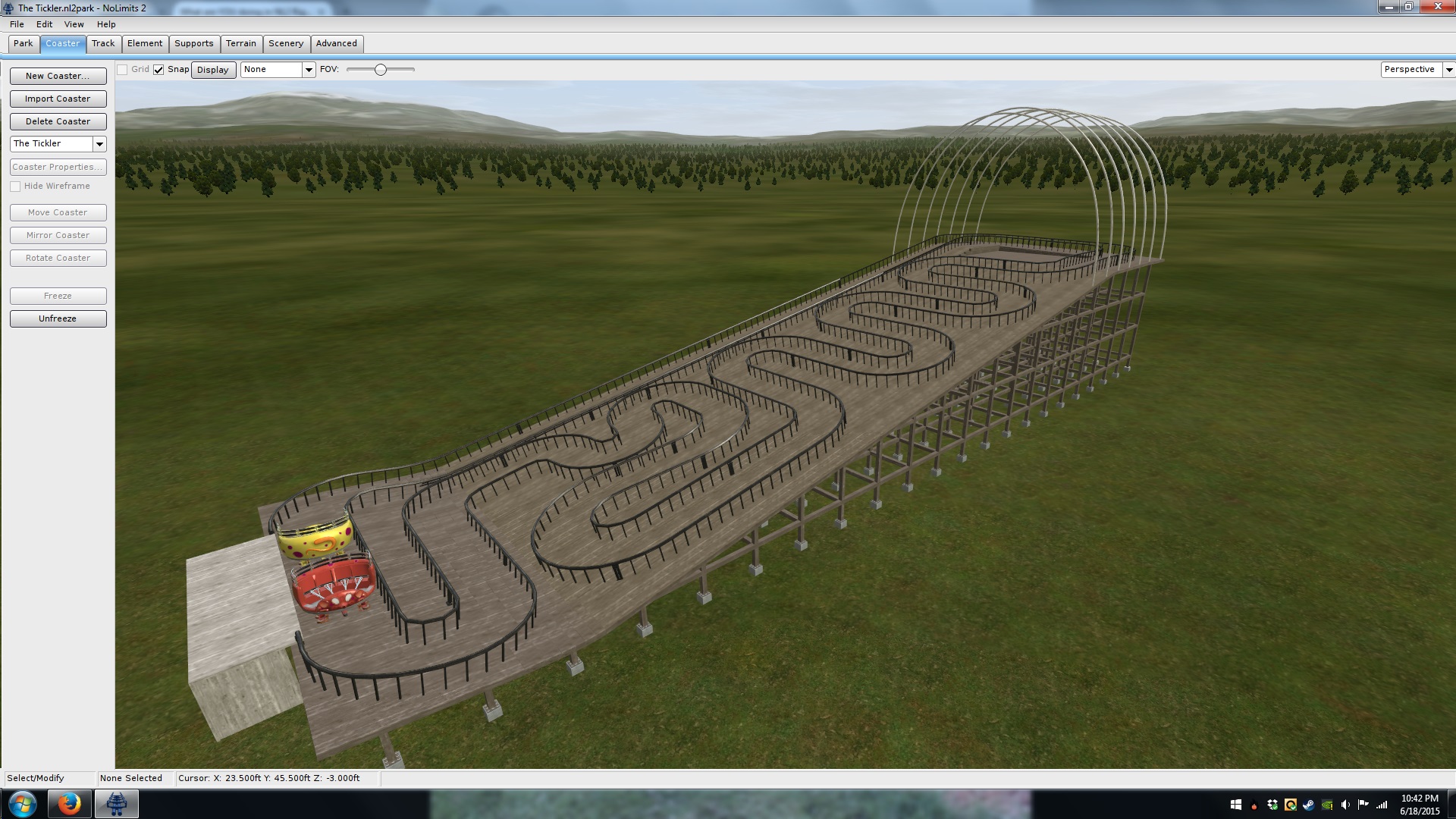Expand The Tickler coaster dropdown

pyautogui.click(x=99, y=144)
